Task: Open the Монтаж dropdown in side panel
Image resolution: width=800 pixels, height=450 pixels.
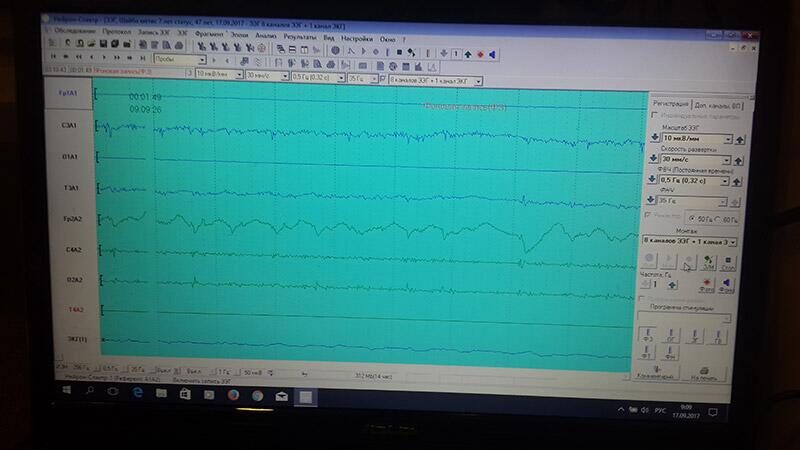Action: point(689,241)
